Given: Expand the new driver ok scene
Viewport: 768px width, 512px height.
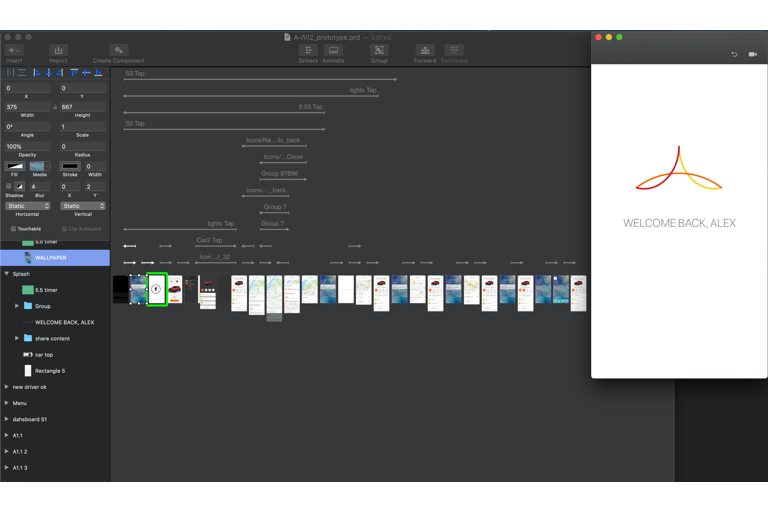Looking at the screenshot, I should pos(6,387).
